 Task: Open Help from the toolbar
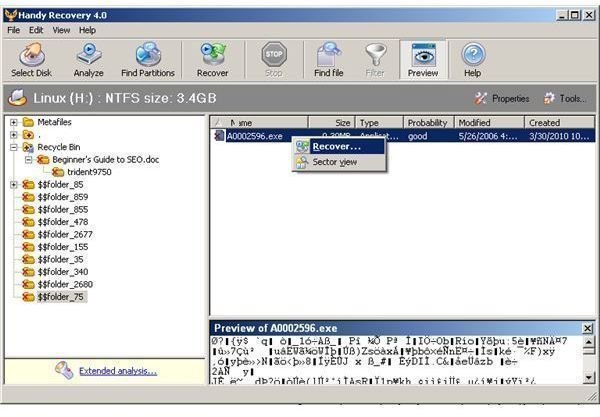(x=473, y=60)
